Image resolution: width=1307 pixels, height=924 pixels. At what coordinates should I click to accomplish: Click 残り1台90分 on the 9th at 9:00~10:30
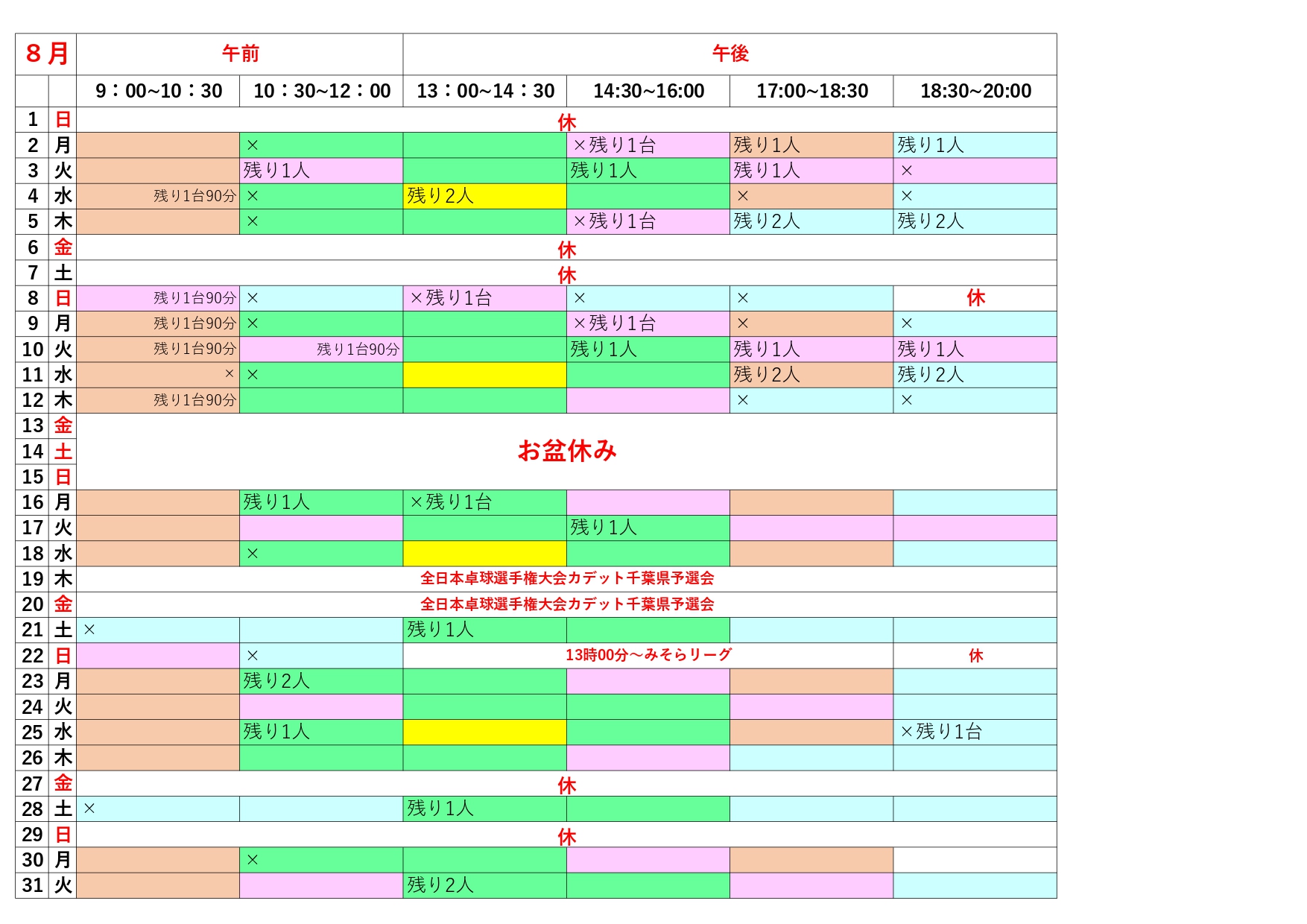pyautogui.click(x=194, y=323)
